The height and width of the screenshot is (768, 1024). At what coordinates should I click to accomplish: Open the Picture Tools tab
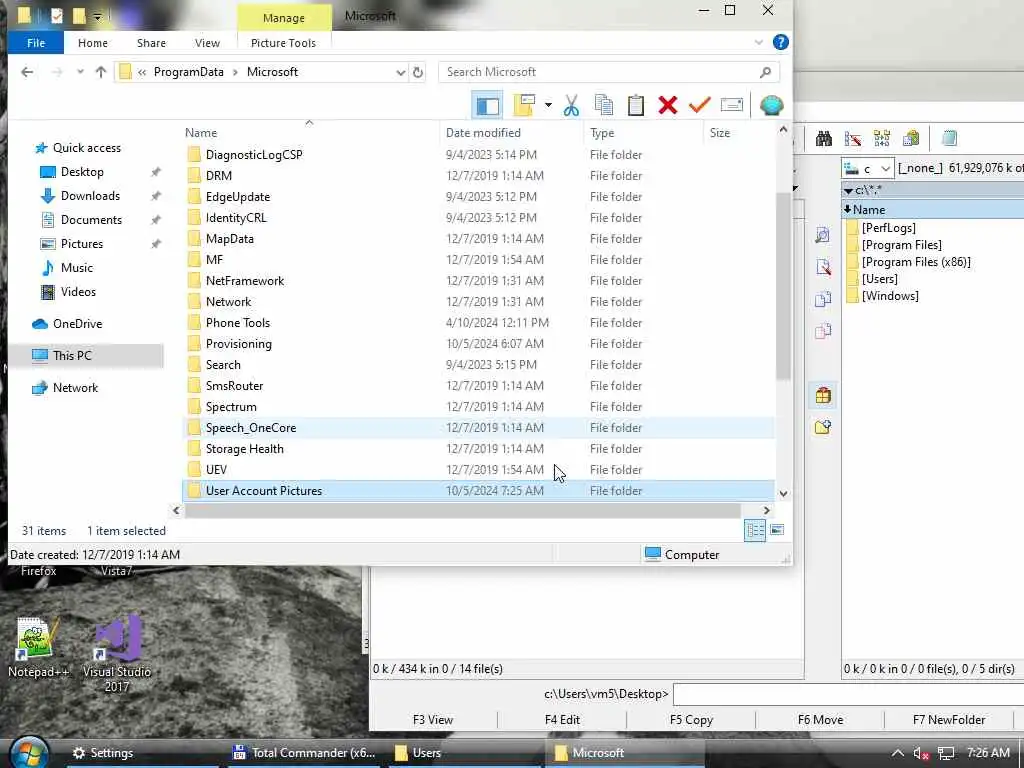coord(283,43)
